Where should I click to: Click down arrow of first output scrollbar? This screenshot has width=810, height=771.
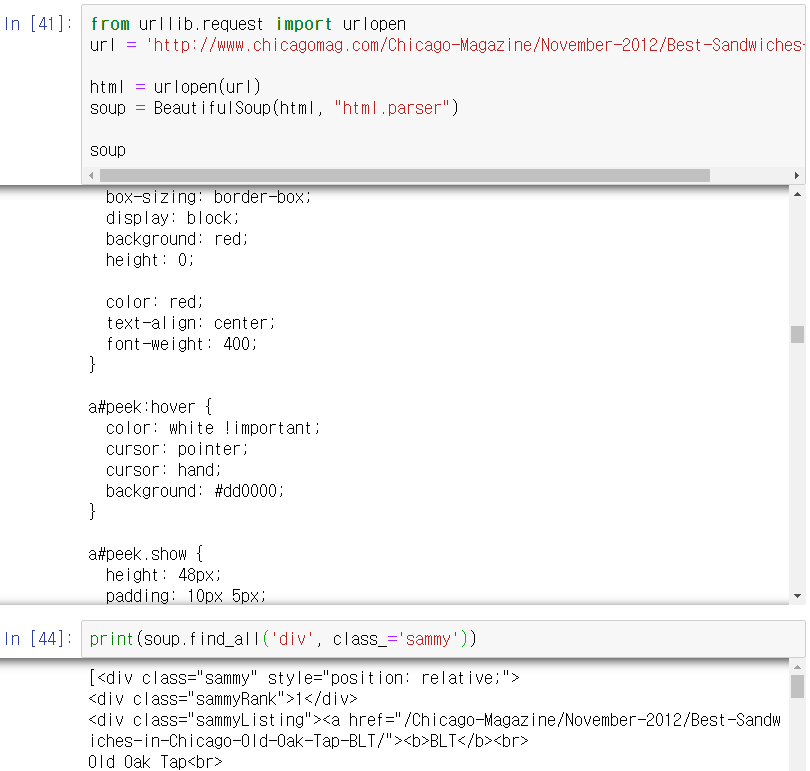[x=797, y=596]
